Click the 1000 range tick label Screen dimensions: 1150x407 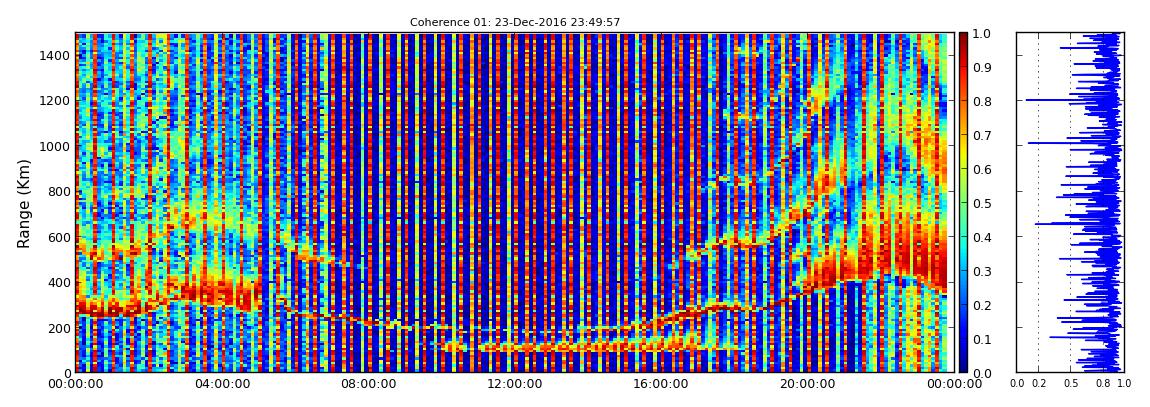click(x=56, y=146)
